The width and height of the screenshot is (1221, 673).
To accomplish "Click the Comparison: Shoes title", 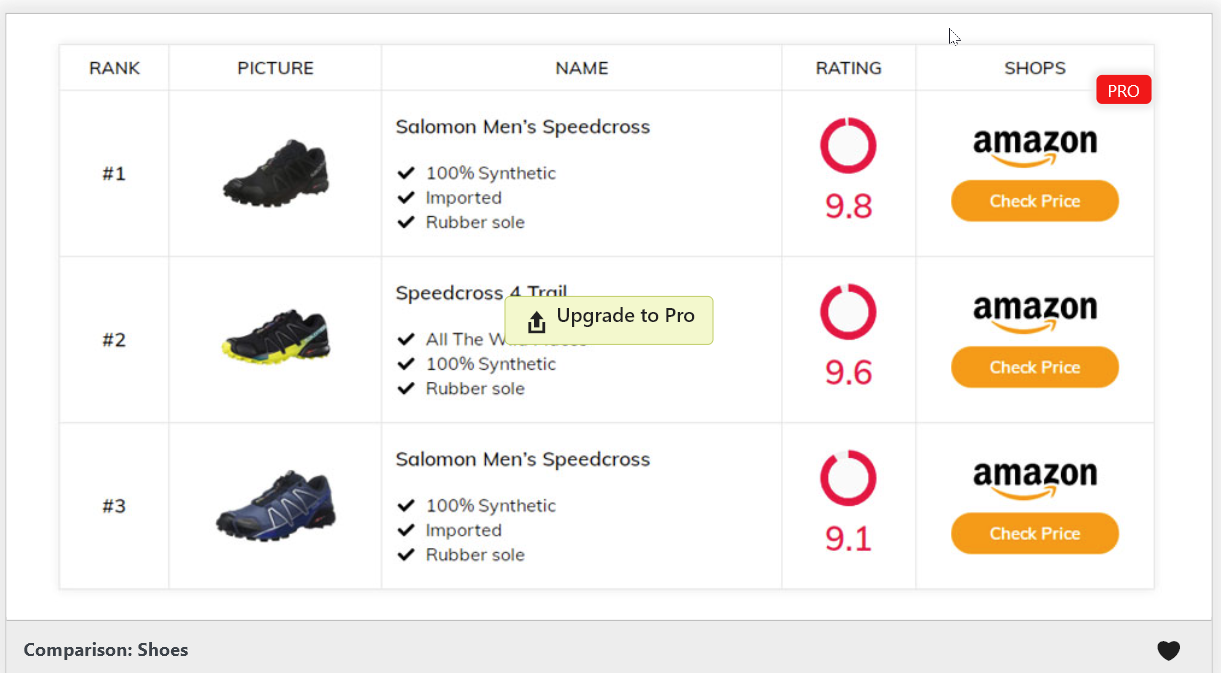I will point(106,650).
